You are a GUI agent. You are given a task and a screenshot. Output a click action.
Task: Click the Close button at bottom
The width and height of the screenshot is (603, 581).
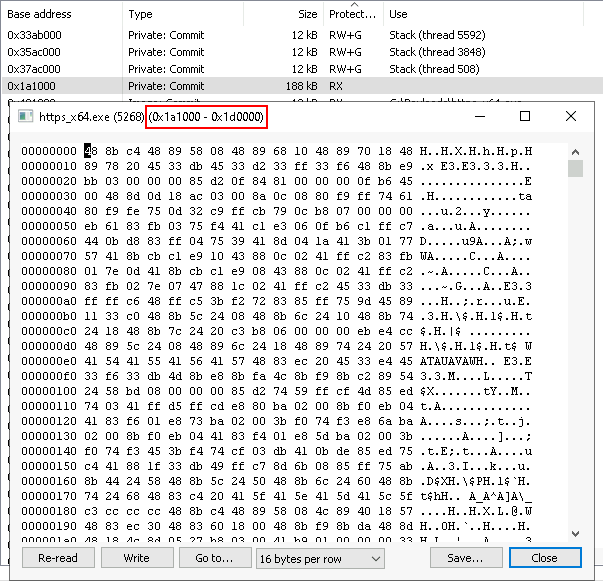tap(544, 558)
